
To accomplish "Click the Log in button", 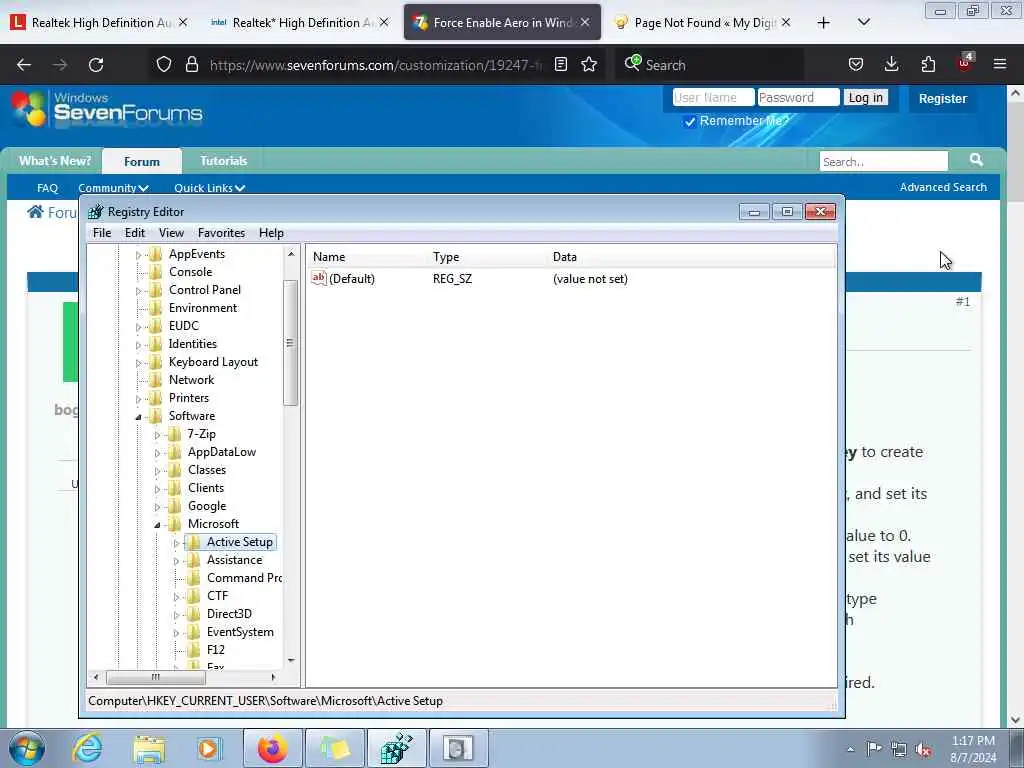I will (x=865, y=97).
